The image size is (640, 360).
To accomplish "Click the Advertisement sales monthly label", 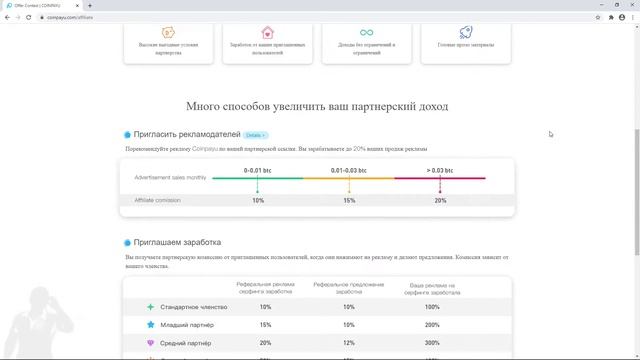I will click(170, 178).
